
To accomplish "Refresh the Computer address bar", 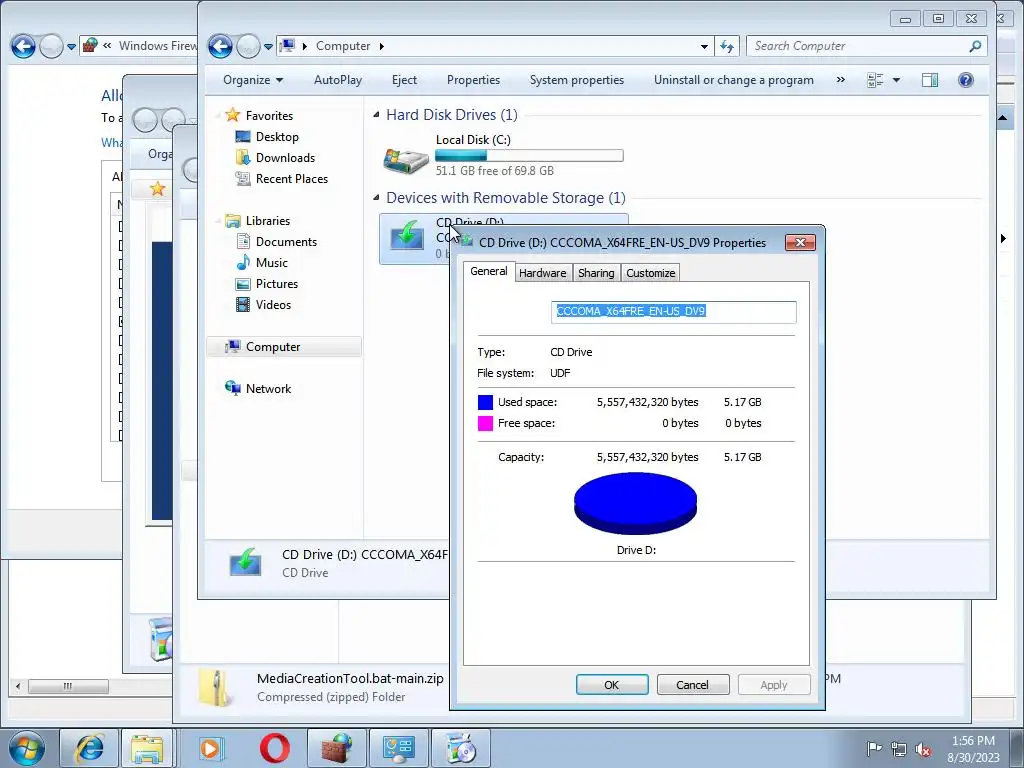I will [727, 46].
